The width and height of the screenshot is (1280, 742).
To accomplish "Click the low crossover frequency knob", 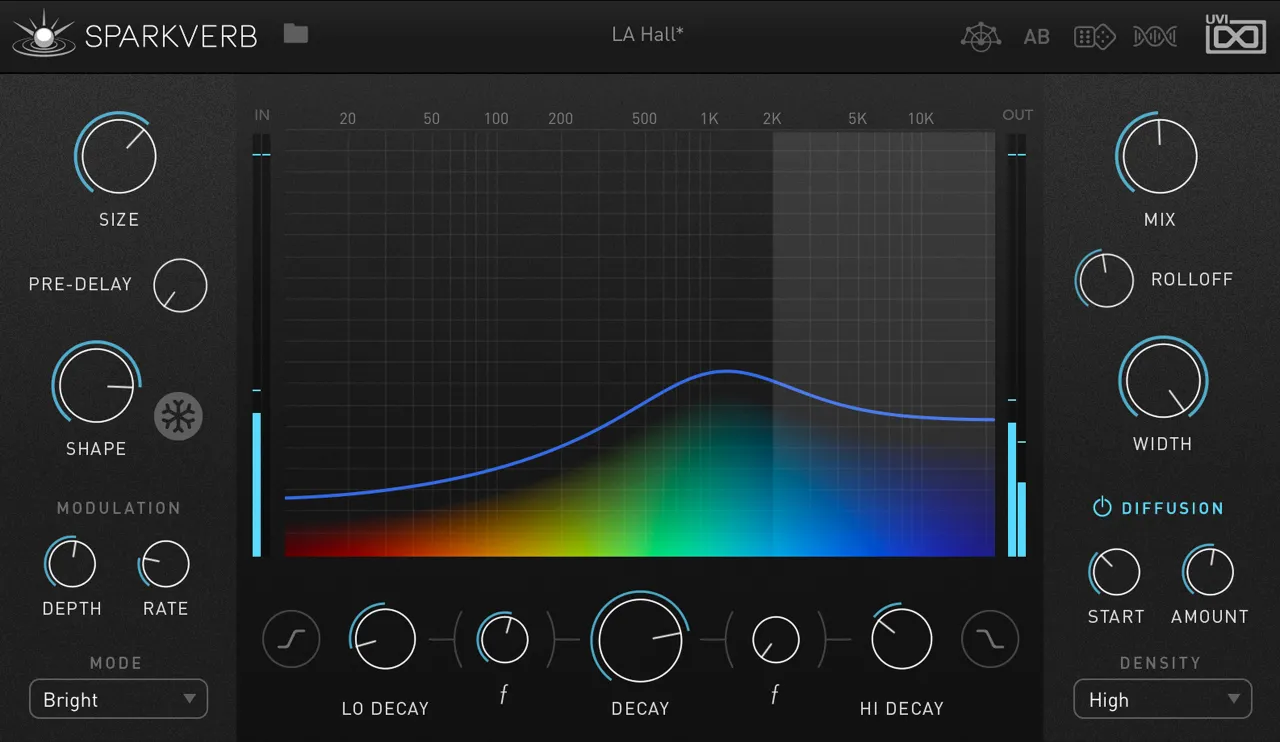I will coord(503,639).
